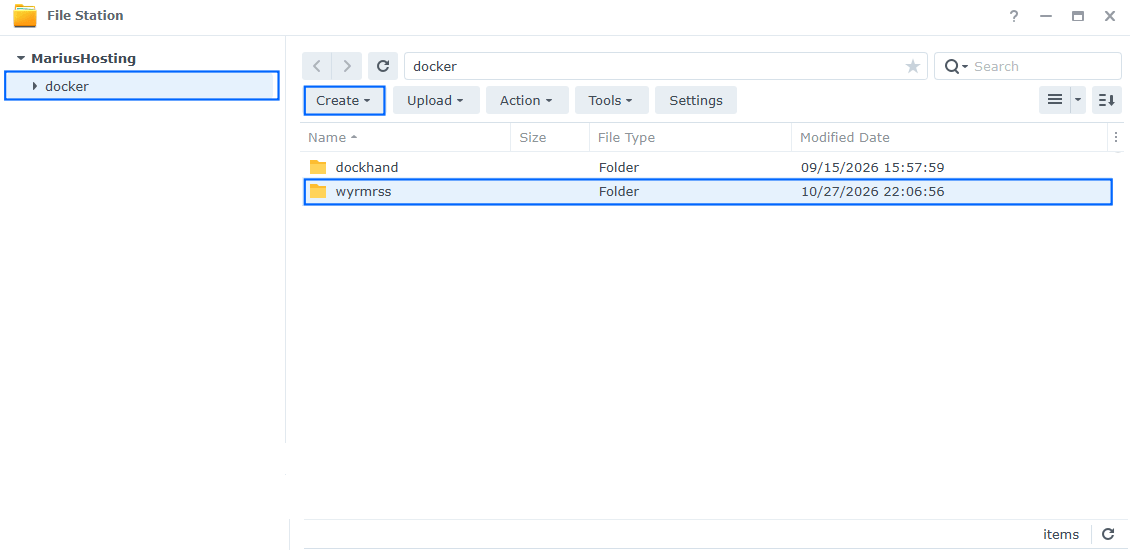The image size is (1130, 551).
Task: Close the File Station window
Action: click(1110, 16)
